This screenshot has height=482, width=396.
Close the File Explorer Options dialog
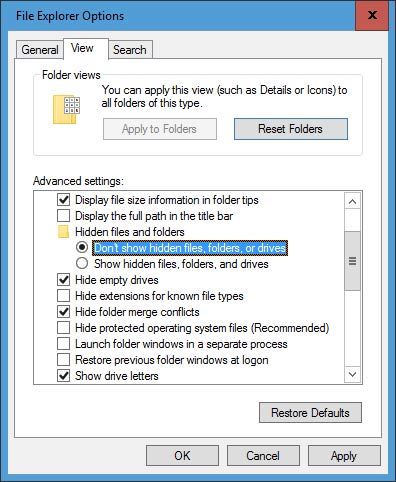(x=372, y=15)
